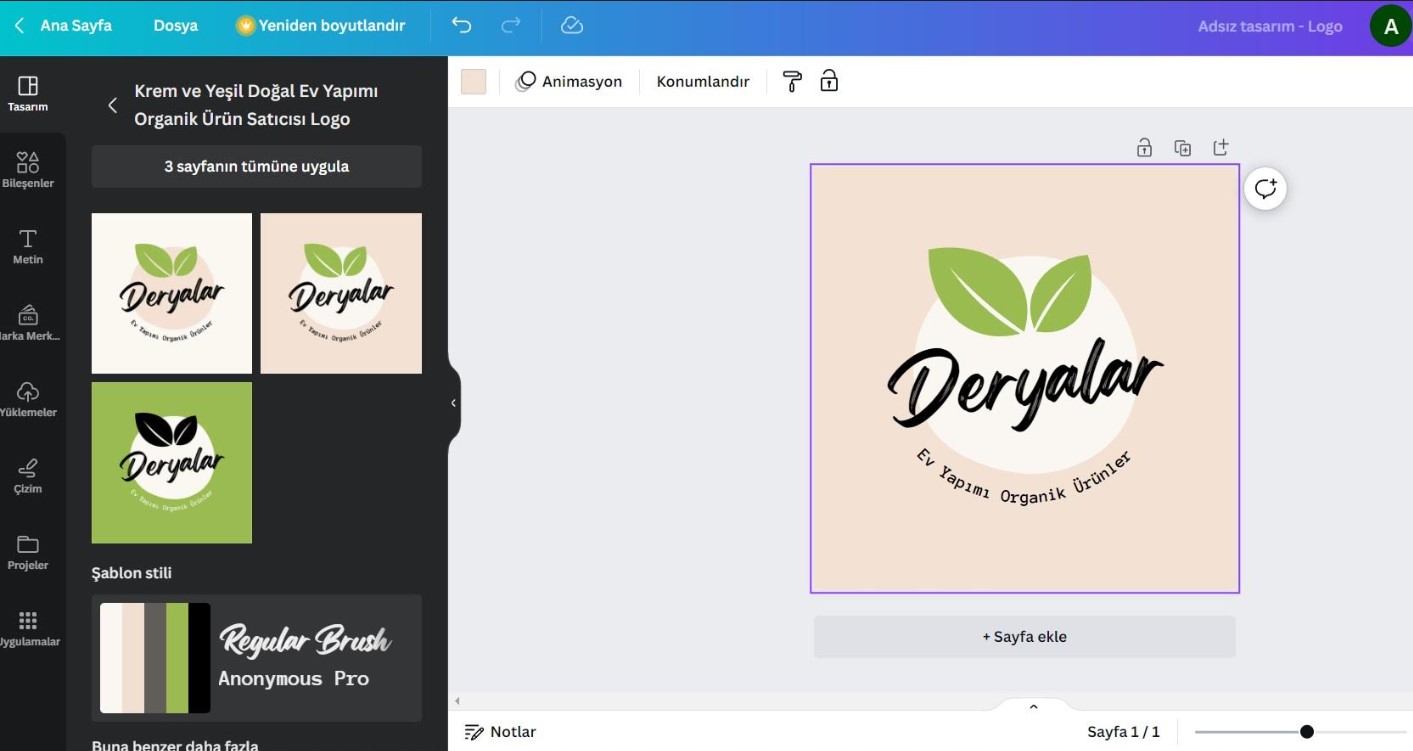The width and height of the screenshot is (1413, 751).
Task: Collapse the side panel with arrow handle
Action: tap(453, 403)
